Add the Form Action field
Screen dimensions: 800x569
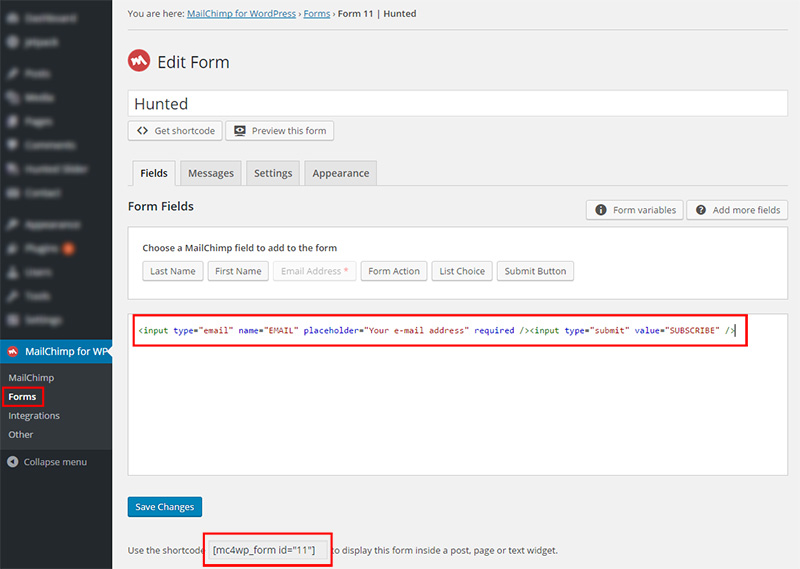click(394, 271)
